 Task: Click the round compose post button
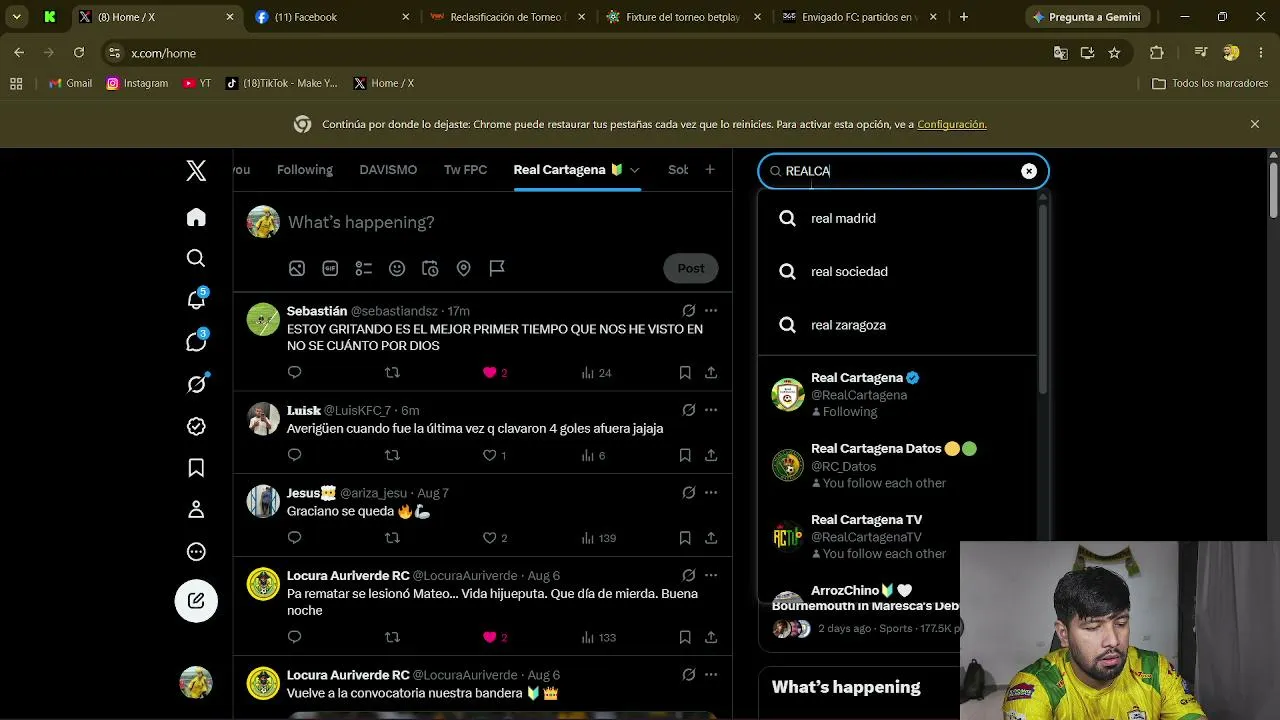pyautogui.click(x=196, y=601)
